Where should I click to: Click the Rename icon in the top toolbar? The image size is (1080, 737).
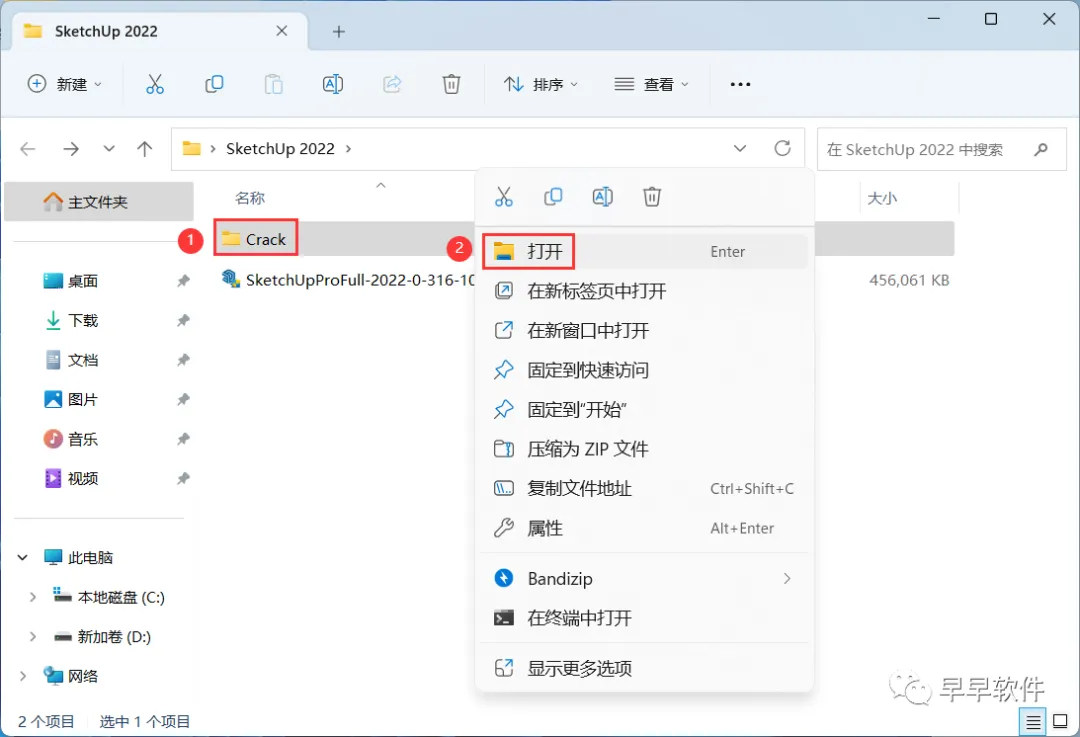pos(333,84)
